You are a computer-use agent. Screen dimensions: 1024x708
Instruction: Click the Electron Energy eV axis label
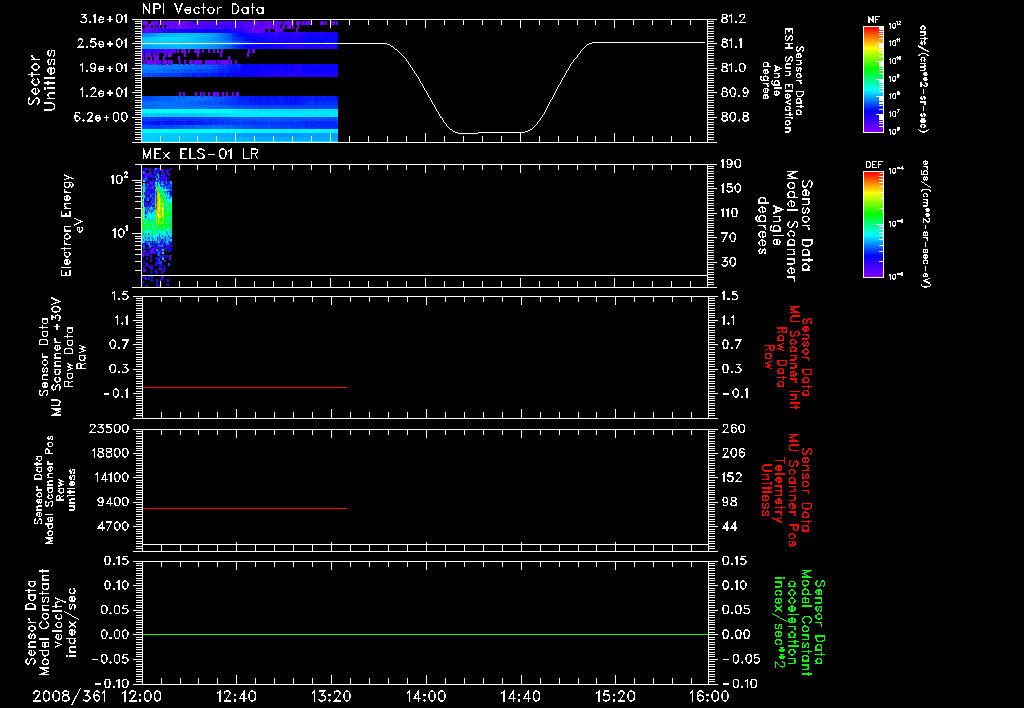tap(71, 225)
